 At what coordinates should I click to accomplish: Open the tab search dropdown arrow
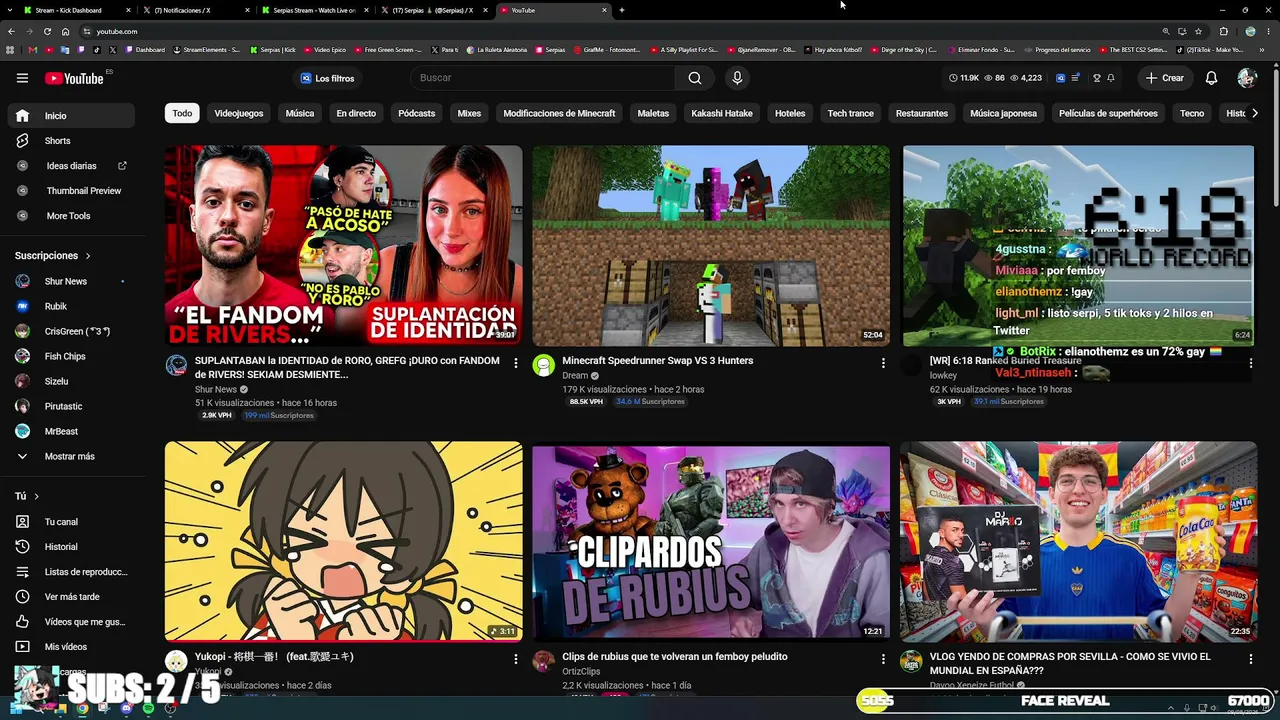[10, 10]
